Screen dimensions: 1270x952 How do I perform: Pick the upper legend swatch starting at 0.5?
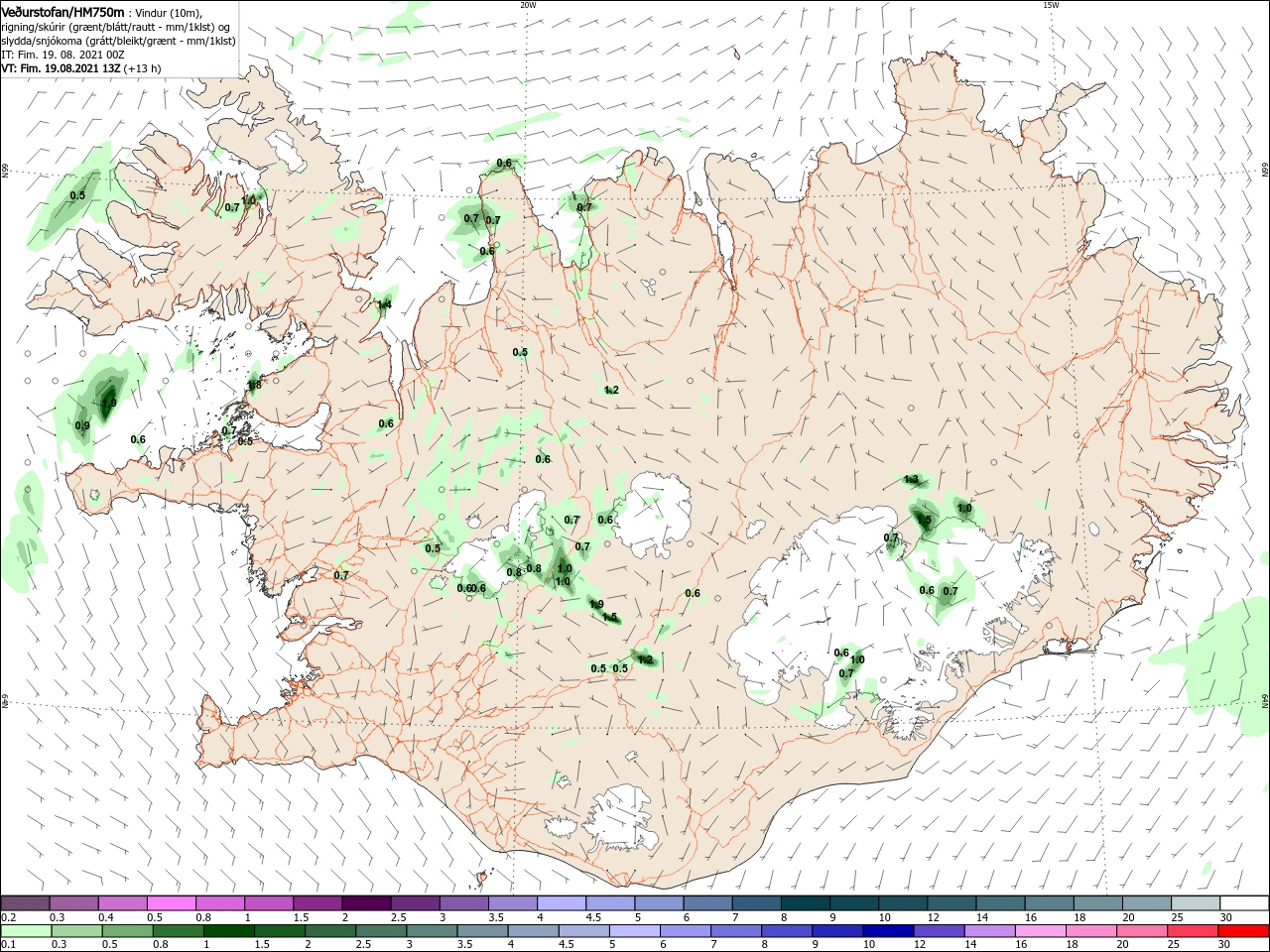171,903
